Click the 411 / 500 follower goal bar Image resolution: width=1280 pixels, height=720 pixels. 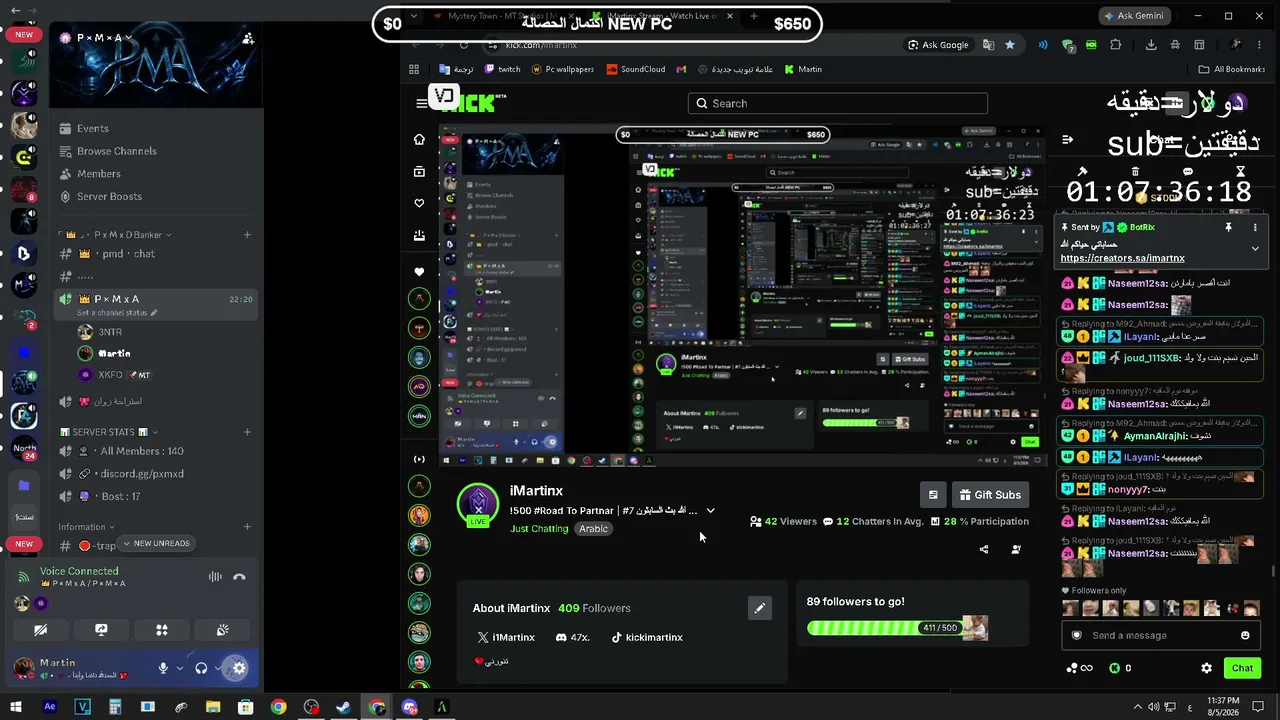click(x=897, y=627)
